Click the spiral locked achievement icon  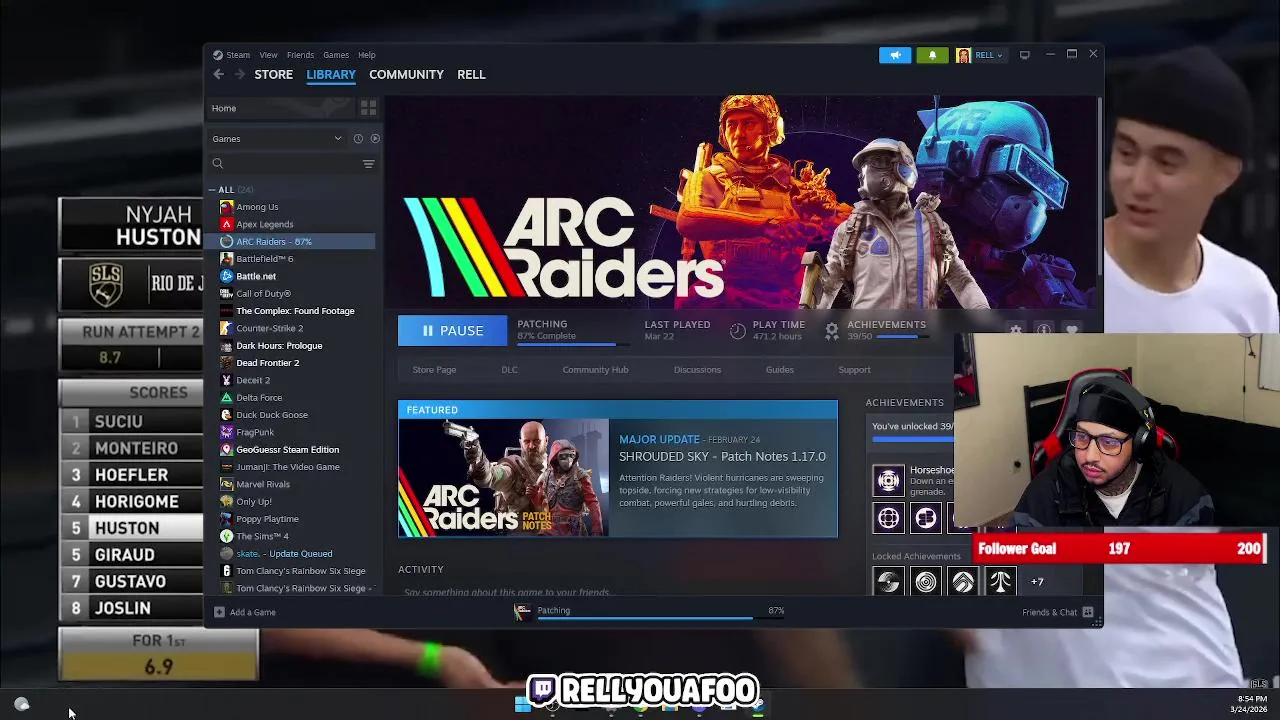(x=926, y=581)
